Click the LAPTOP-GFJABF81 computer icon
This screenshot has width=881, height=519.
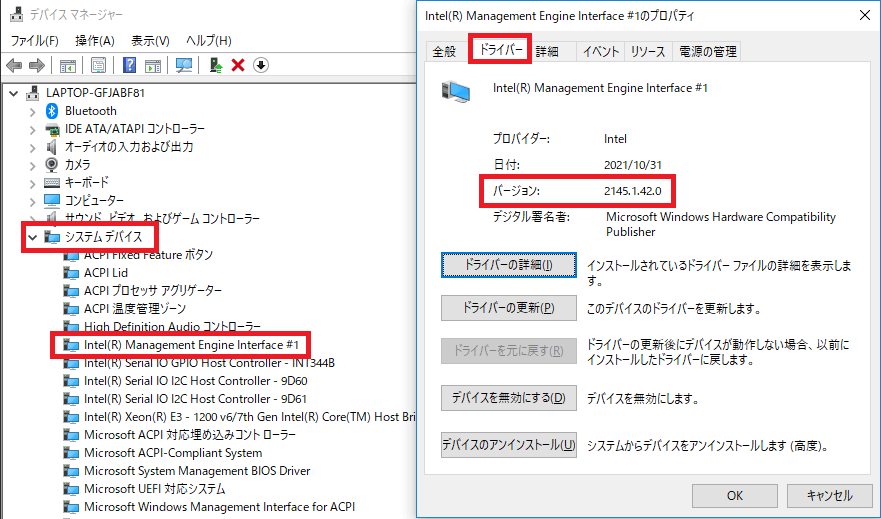point(33,93)
